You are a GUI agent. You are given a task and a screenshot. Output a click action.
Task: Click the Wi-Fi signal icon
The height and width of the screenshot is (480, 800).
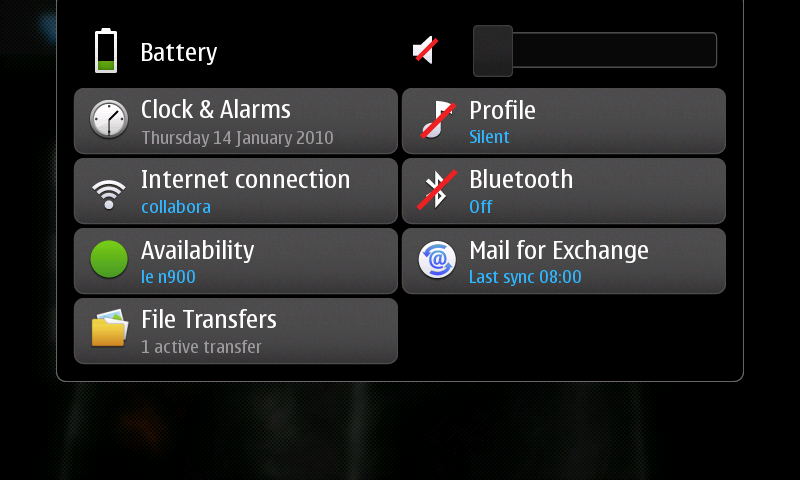click(x=109, y=194)
